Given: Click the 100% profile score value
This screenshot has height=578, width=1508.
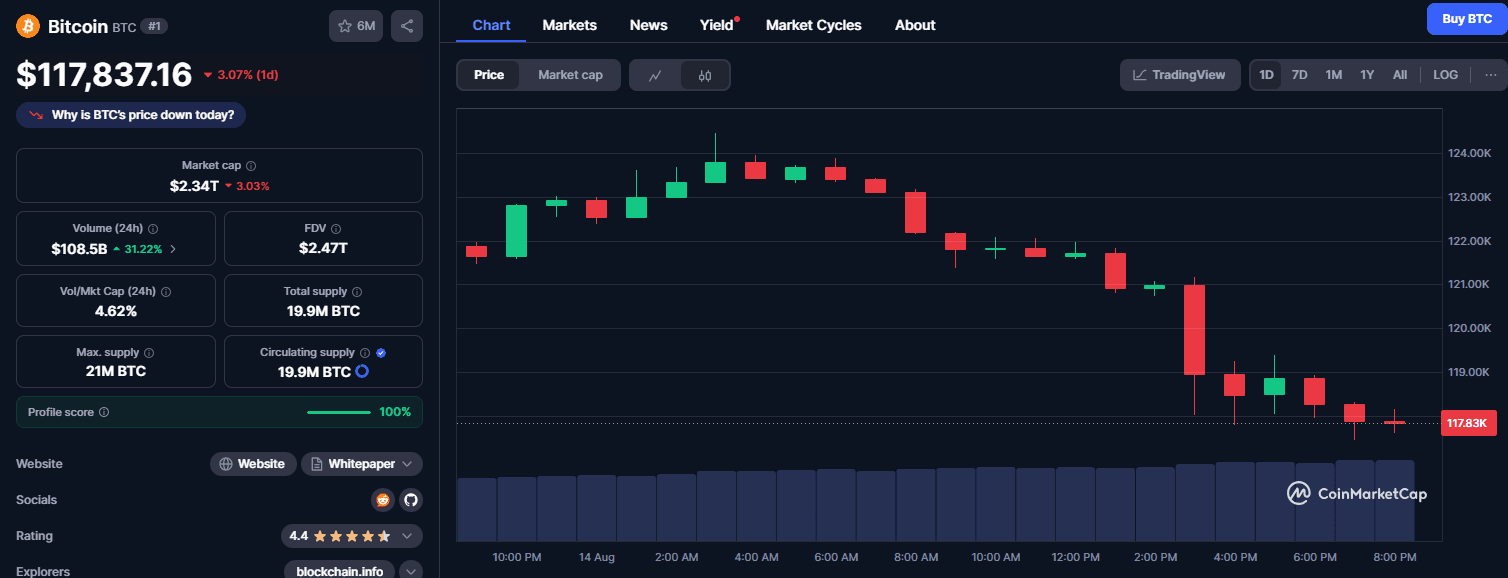Looking at the screenshot, I should tap(395, 412).
